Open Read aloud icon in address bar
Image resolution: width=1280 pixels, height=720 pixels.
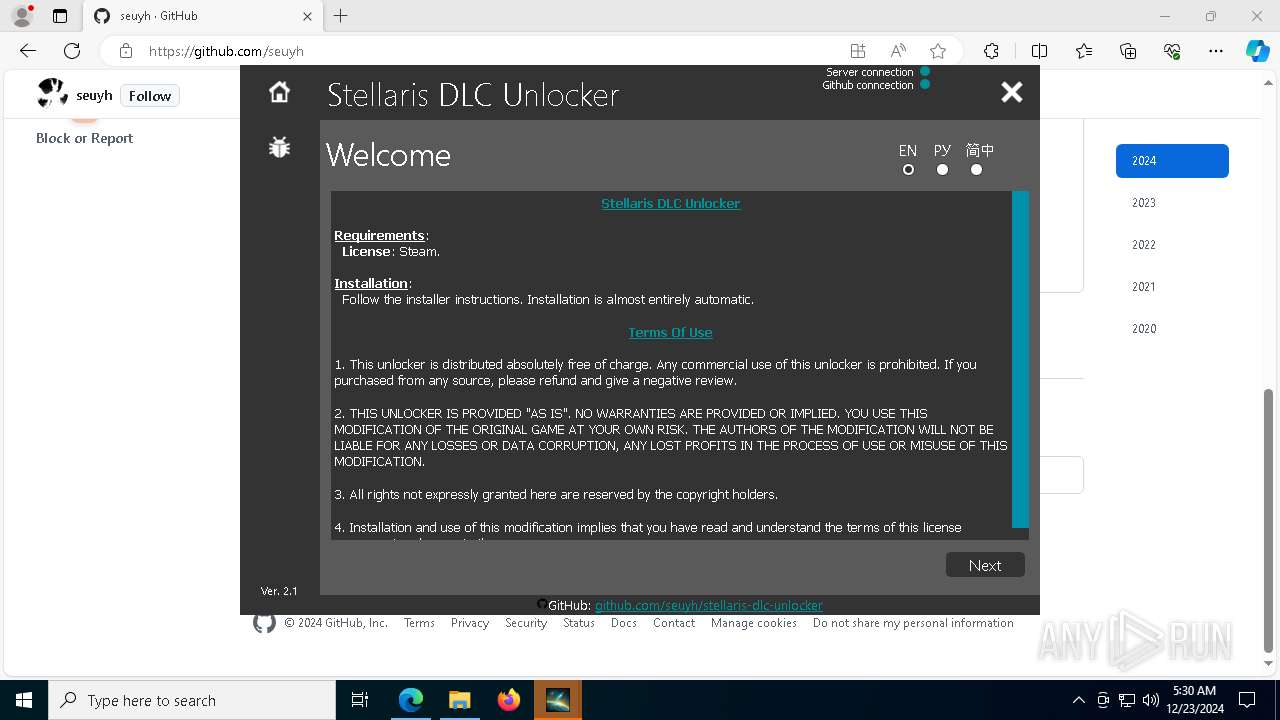pos(898,51)
